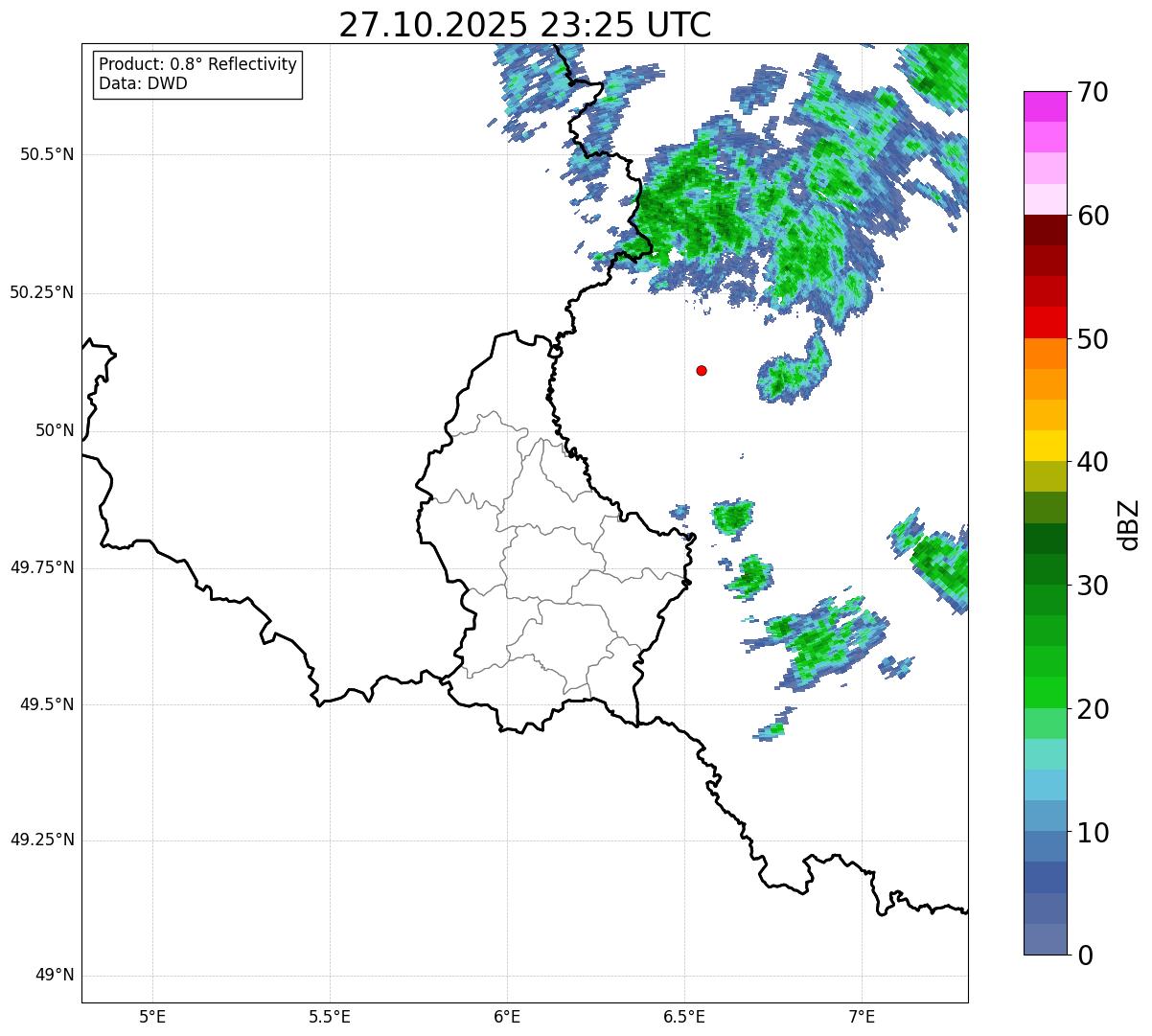The height and width of the screenshot is (1036, 1152).
Task: Click the 10 tick on colorbar
Action: pyautogui.click(x=1093, y=833)
